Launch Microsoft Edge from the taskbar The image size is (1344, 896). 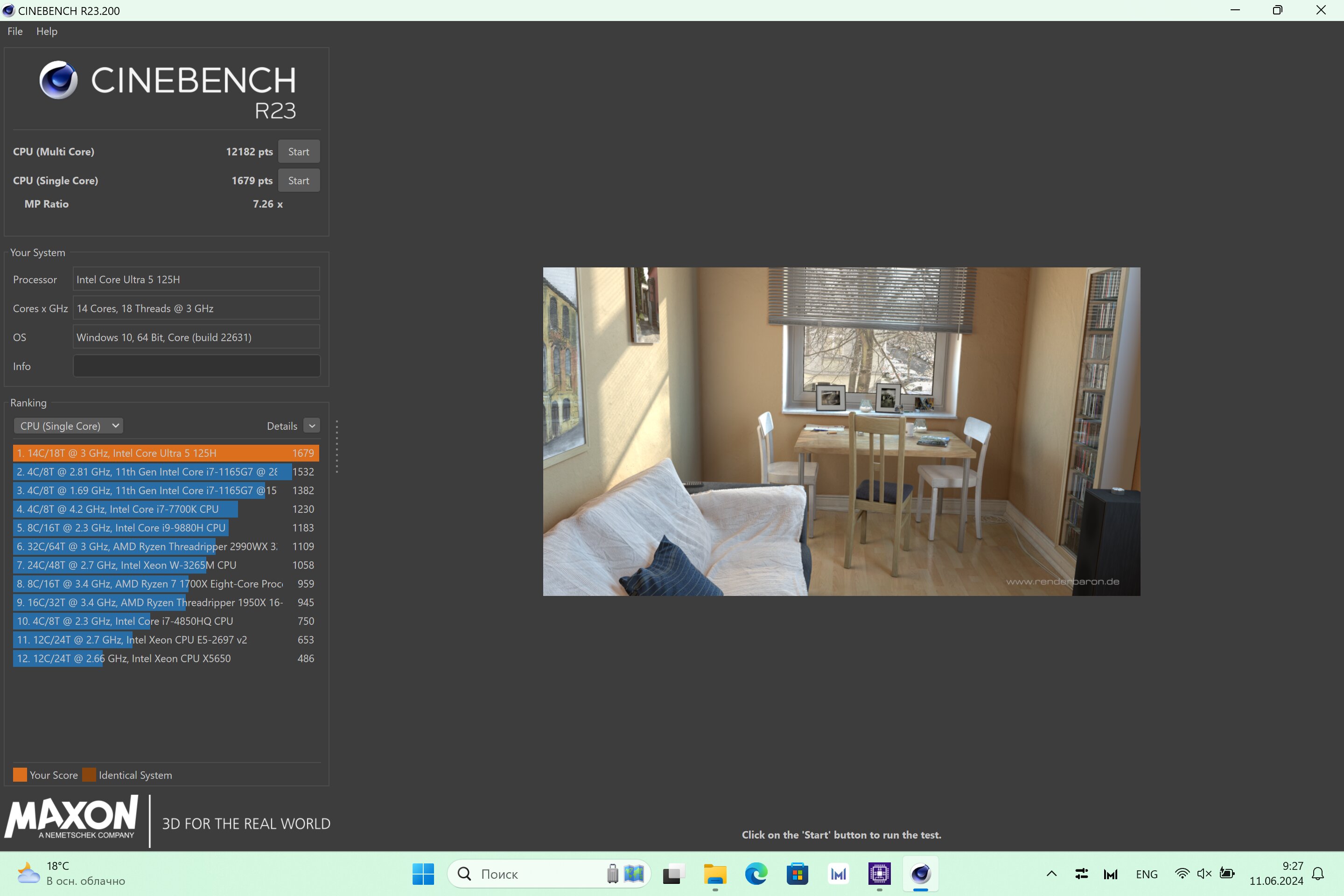click(x=756, y=874)
